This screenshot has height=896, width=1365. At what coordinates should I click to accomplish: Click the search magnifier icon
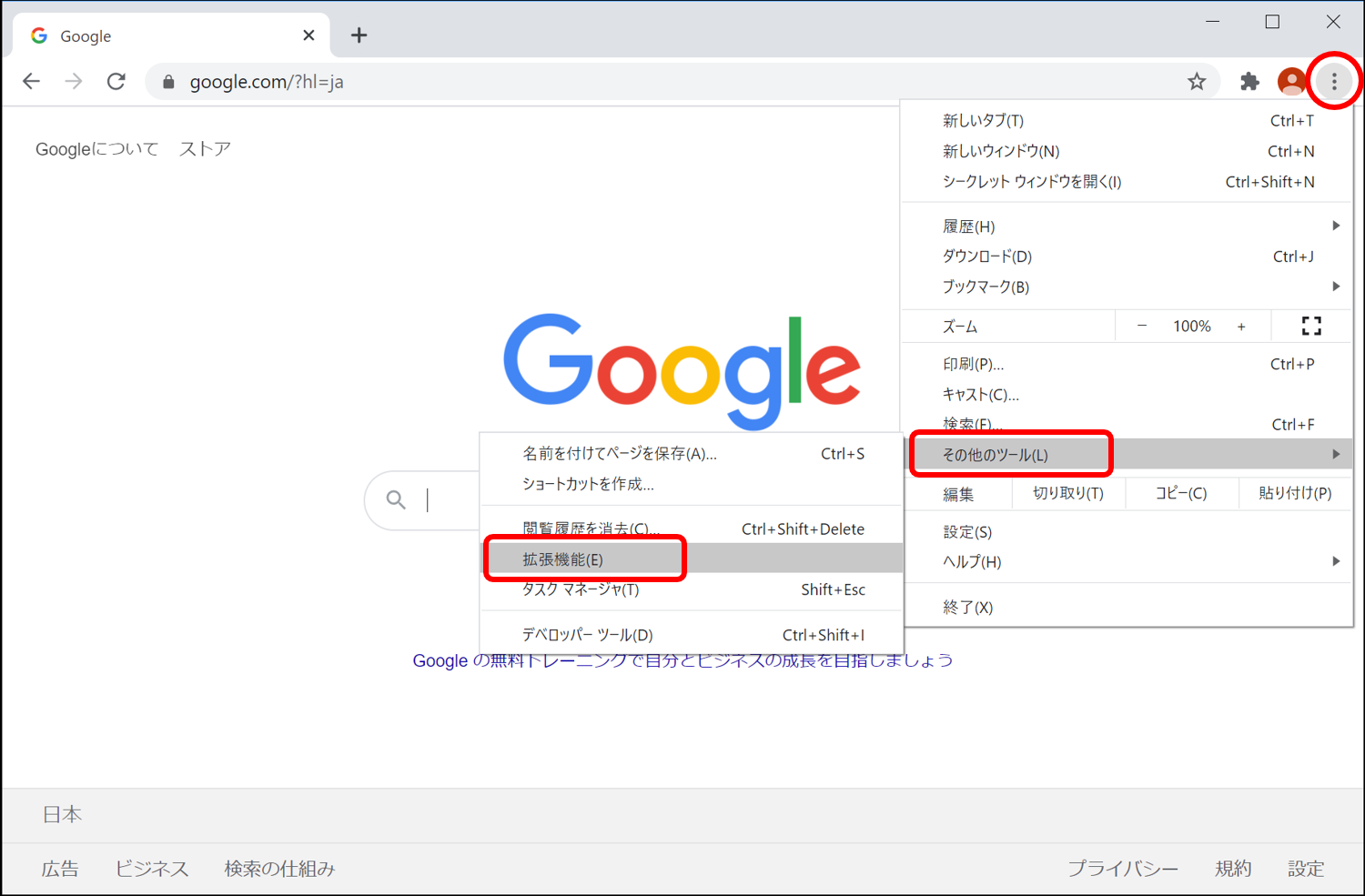[x=396, y=499]
